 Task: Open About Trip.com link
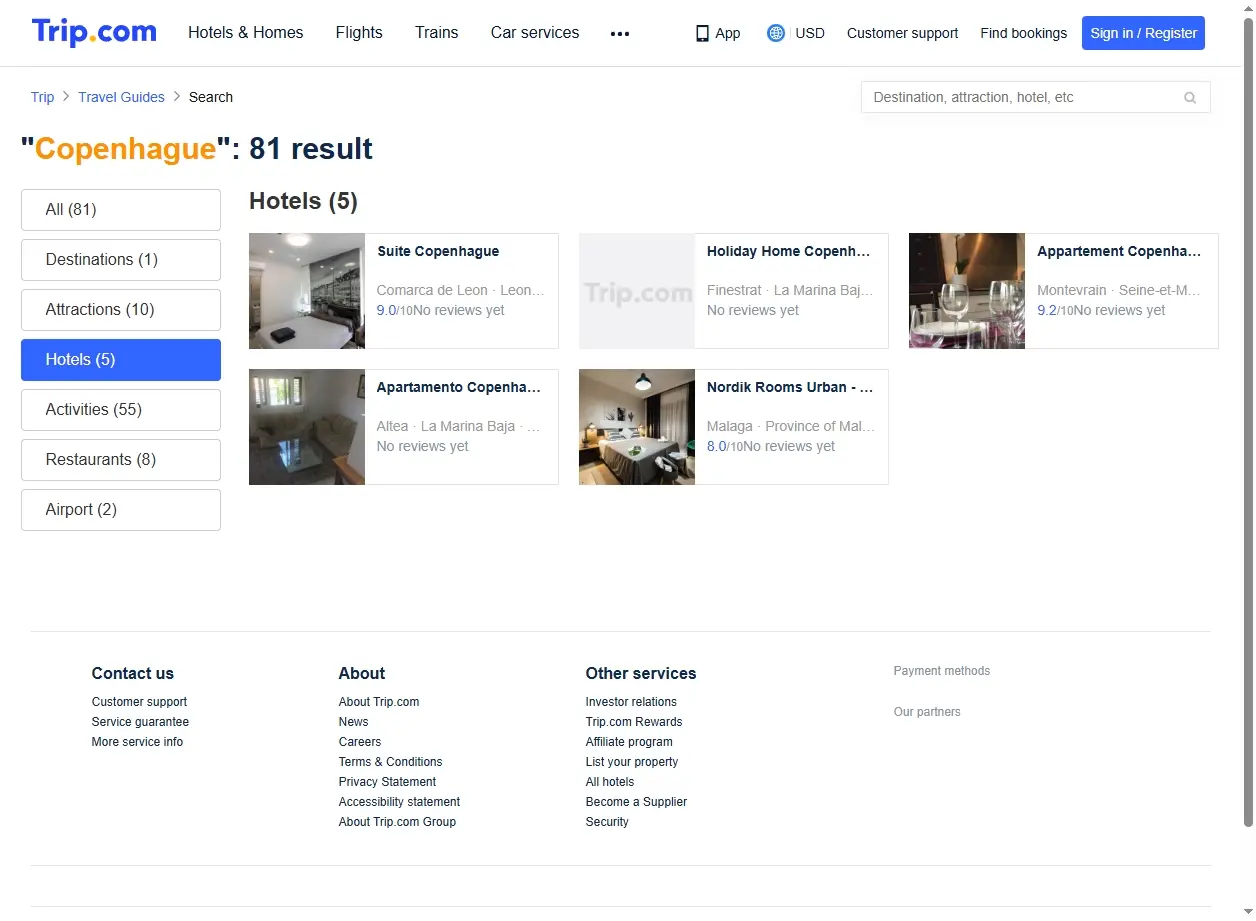(x=379, y=702)
